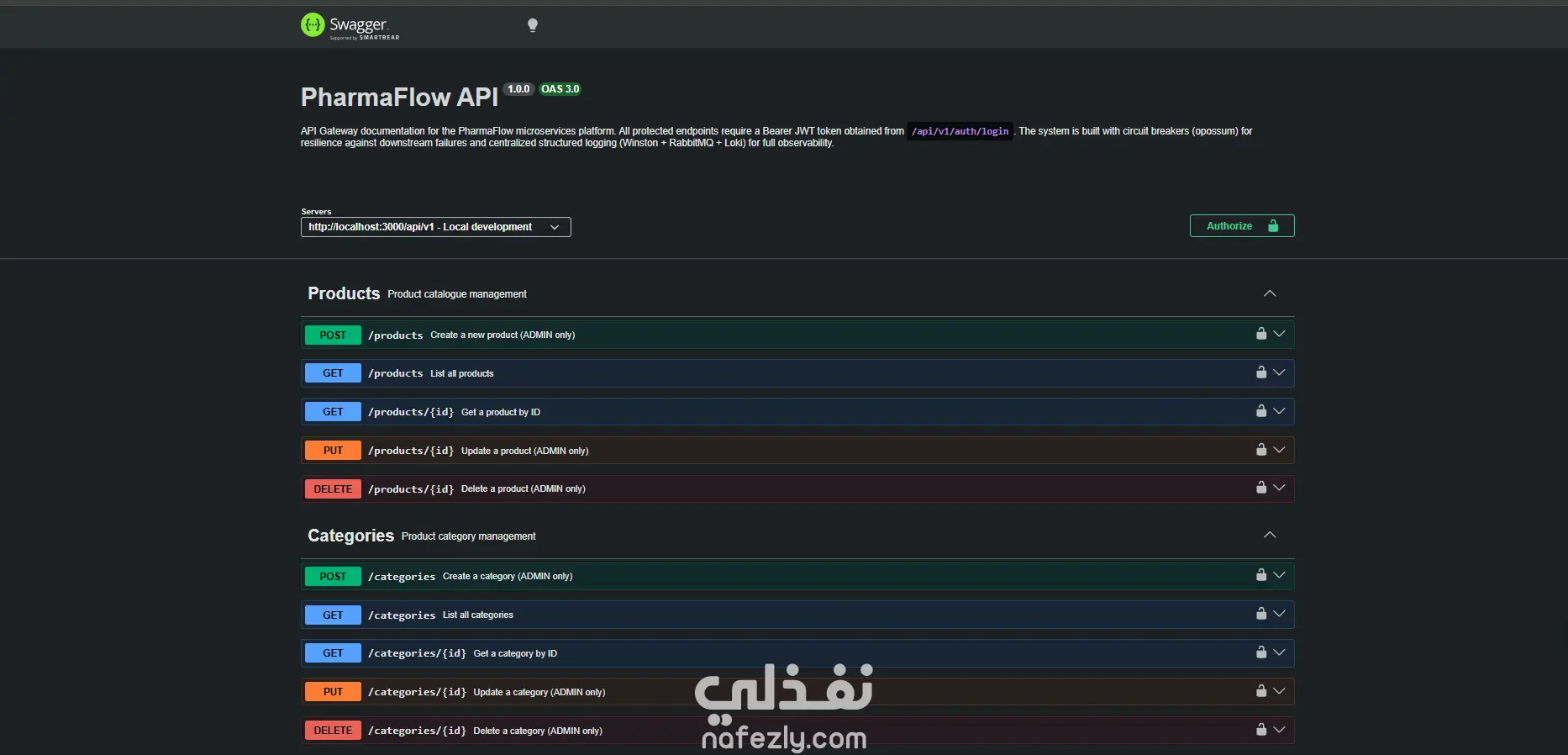This screenshot has height=755, width=1568.
Task: Click 'List all products' summary text
Action: [x=462, y=373]
